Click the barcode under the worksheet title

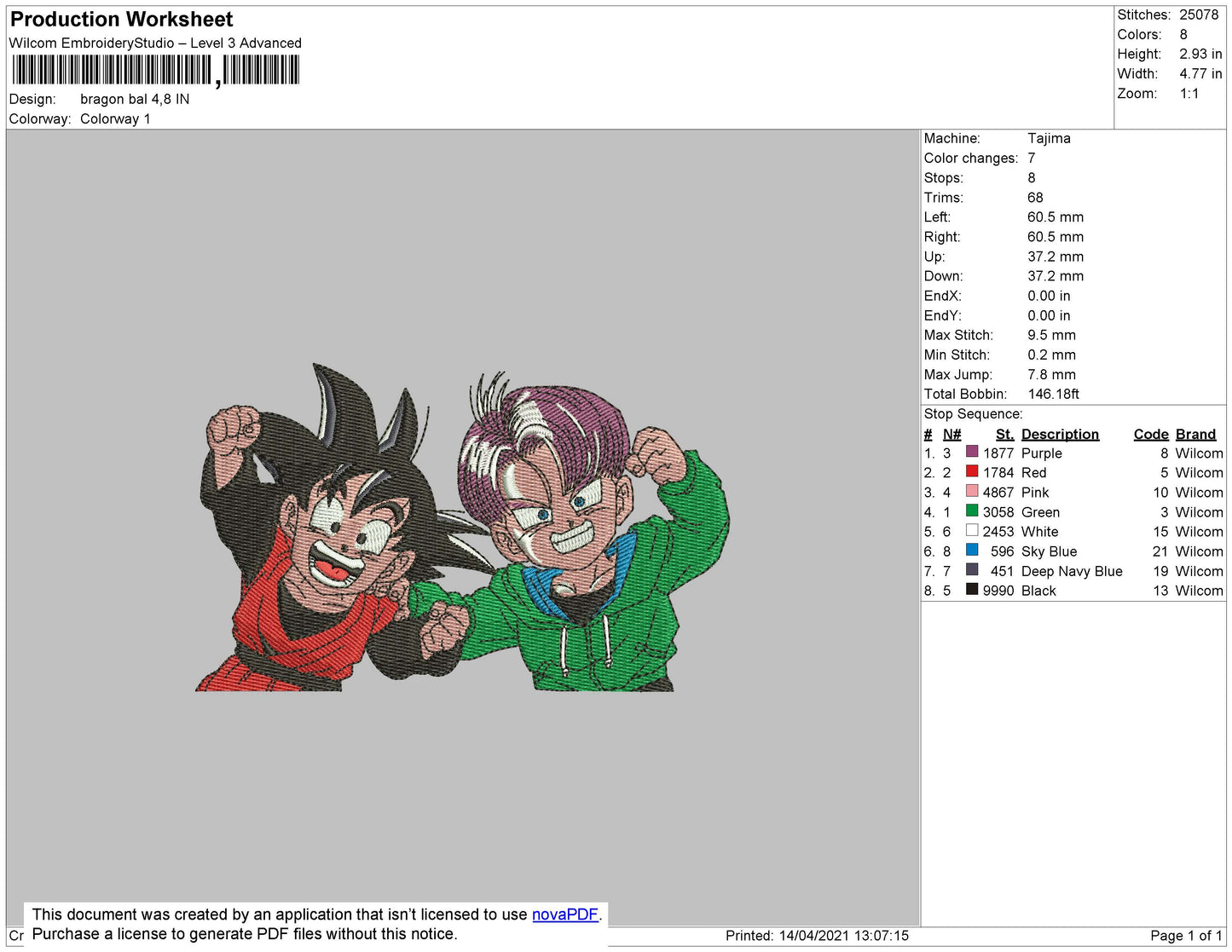coord(156,70)
